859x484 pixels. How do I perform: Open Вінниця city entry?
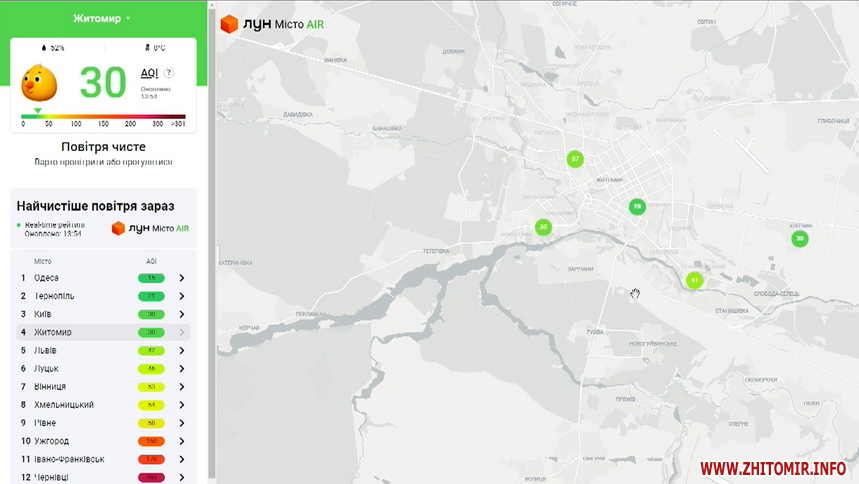coord(50,387)
